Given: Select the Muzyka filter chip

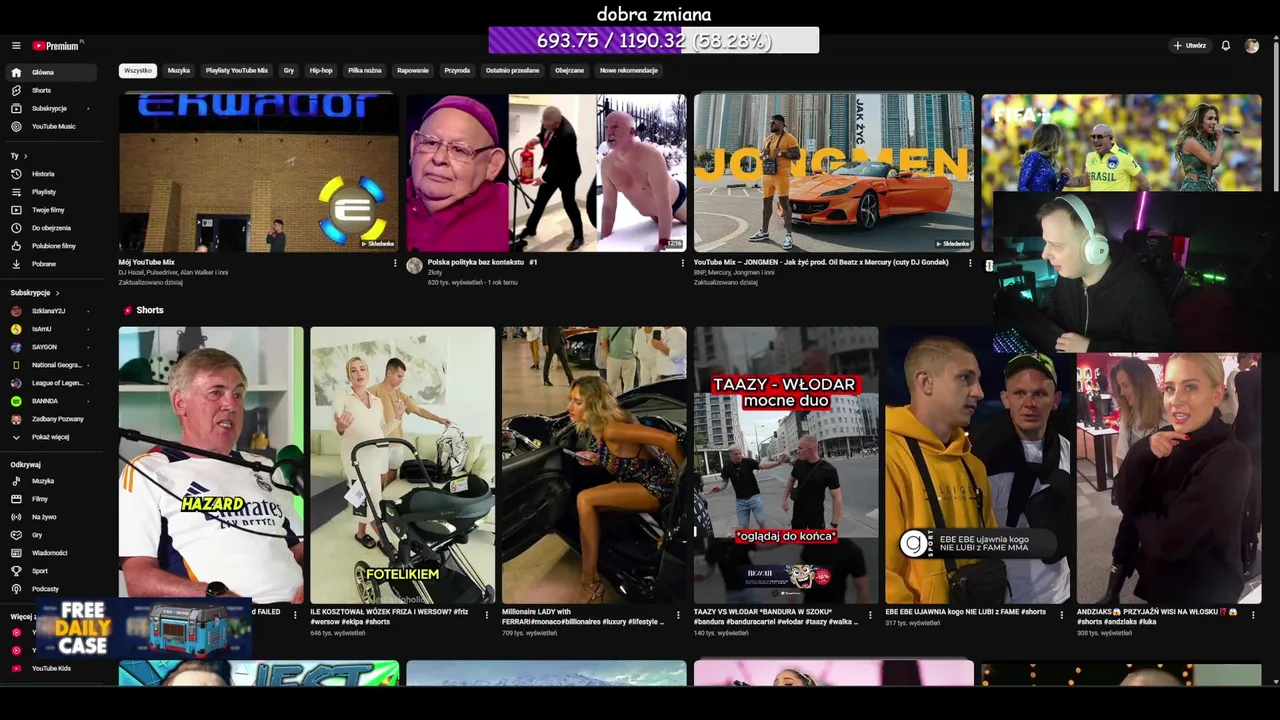Looking at the screenshot, I should pyautogui.click(x=179, y=71).
